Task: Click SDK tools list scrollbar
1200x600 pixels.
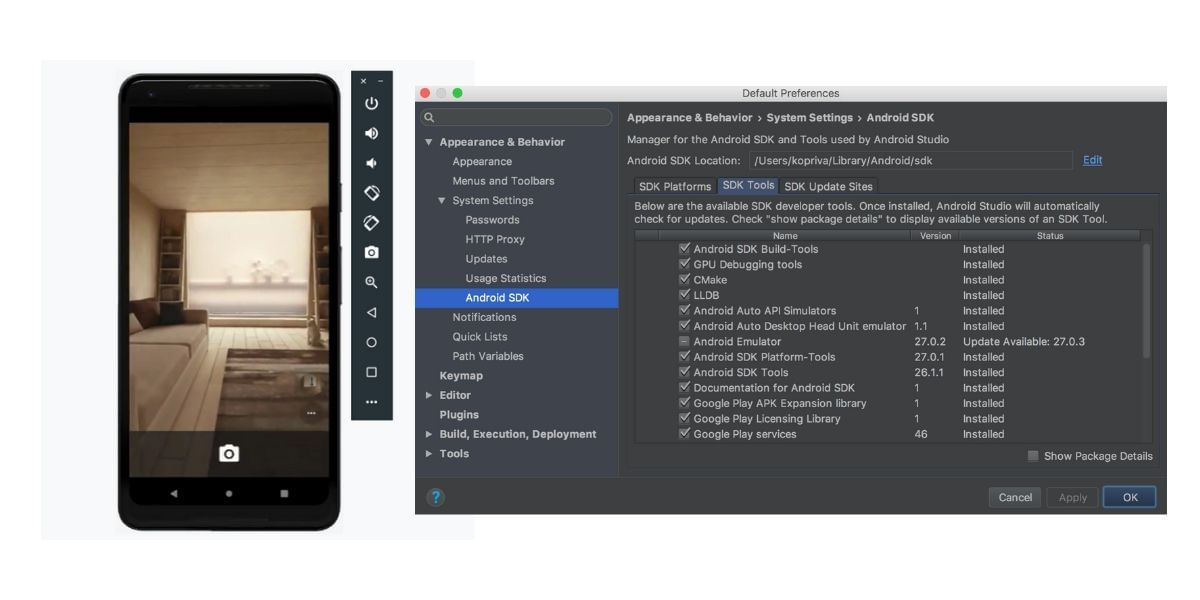Action: pyautogui.click(x=1146, y=300)
